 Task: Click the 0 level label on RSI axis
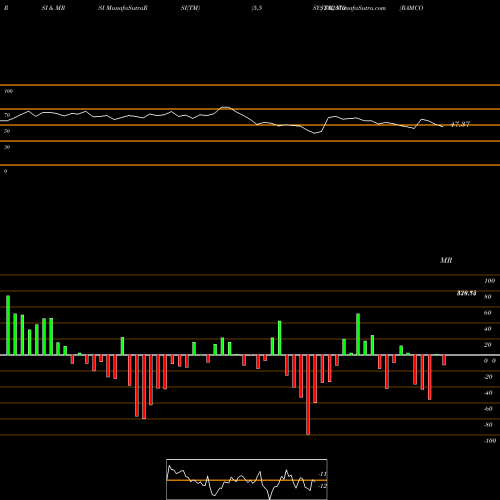click(5, 171)
